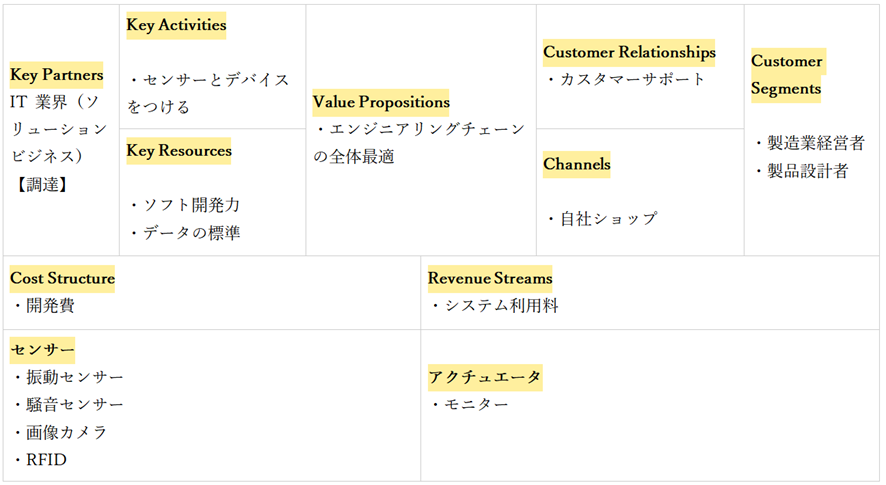
Task: Click the Cost Structure heading
Action: click(63, 278)
